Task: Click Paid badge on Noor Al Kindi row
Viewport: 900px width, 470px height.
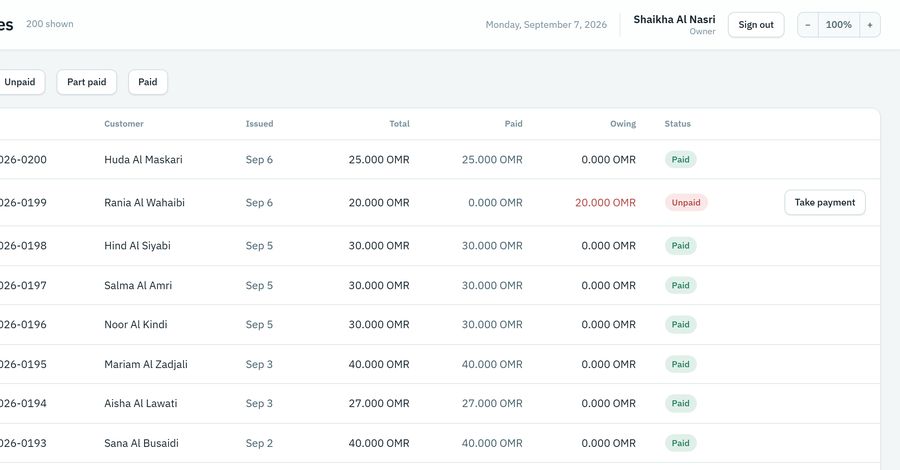Action: click(681, 325)
